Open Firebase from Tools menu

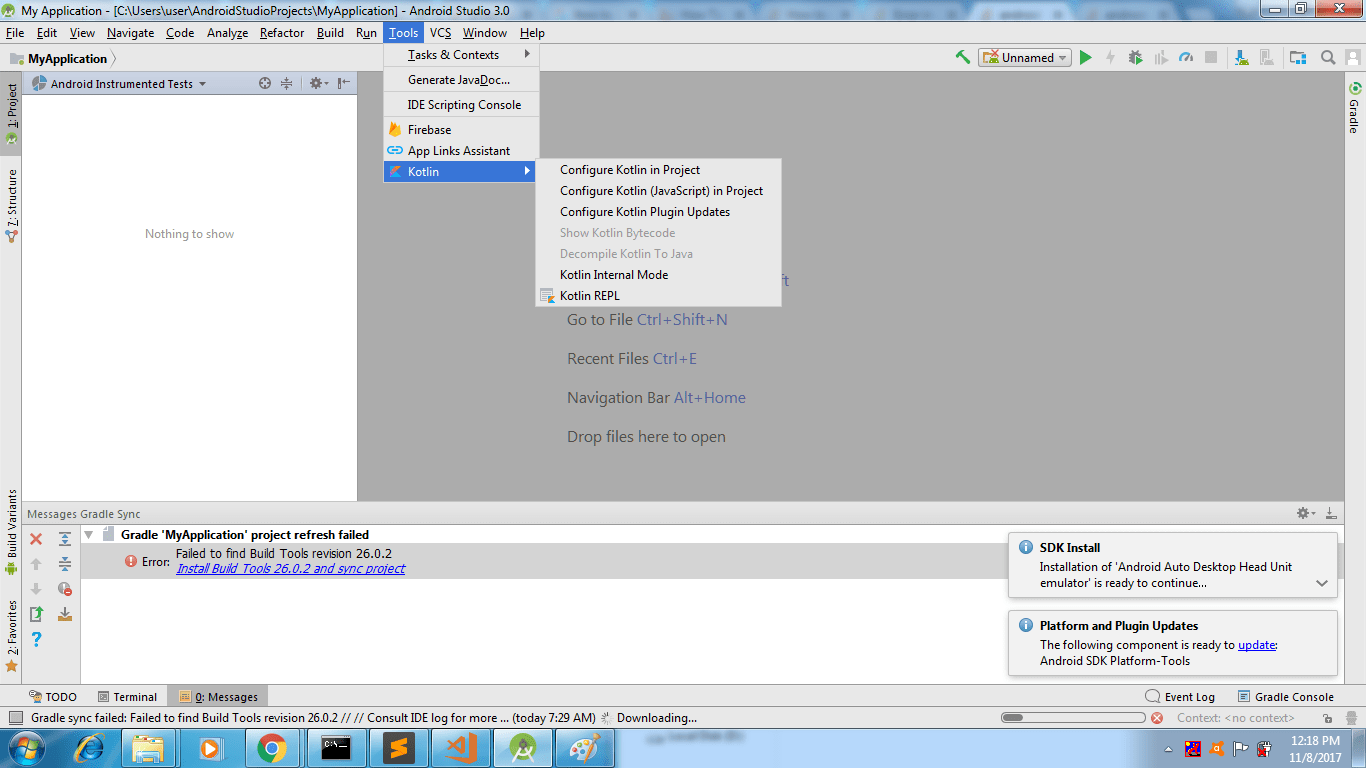461,130
